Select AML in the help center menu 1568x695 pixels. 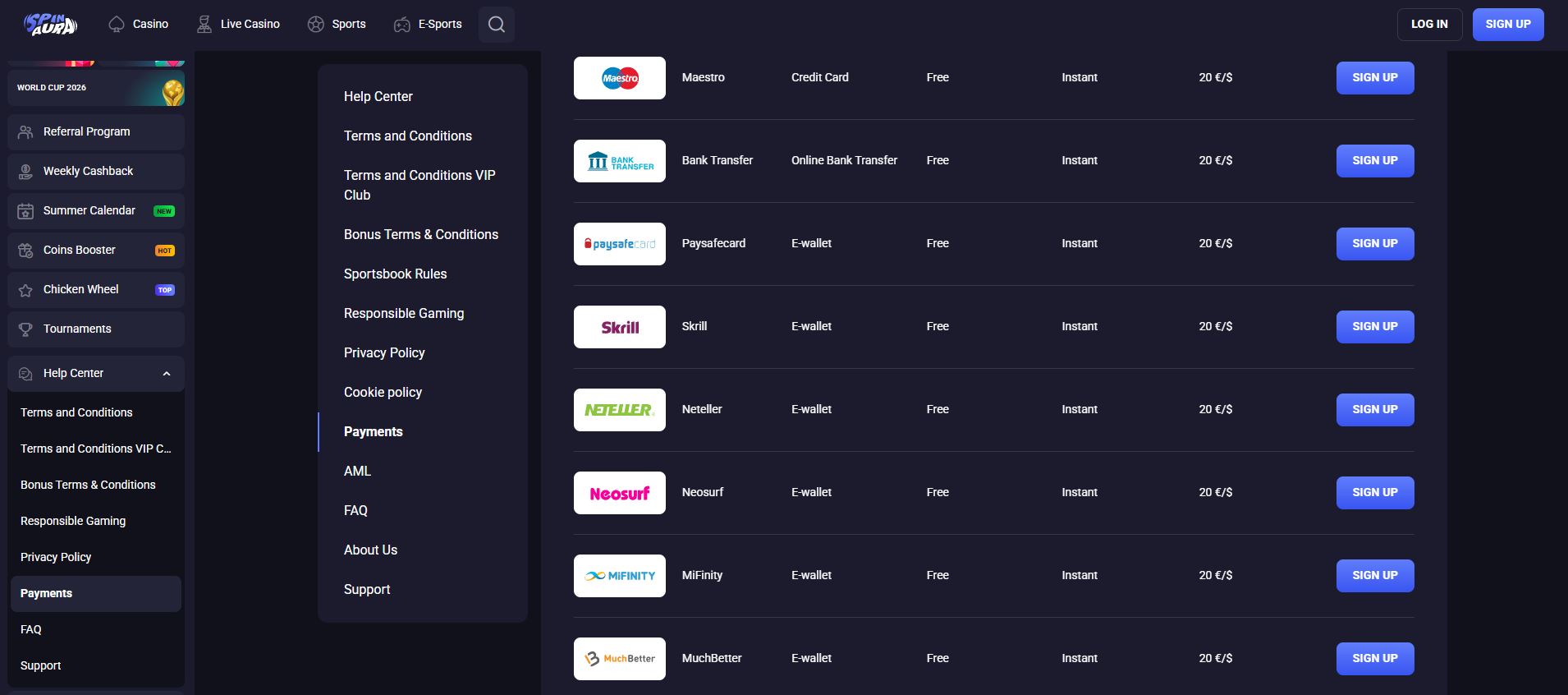[357, 472]
